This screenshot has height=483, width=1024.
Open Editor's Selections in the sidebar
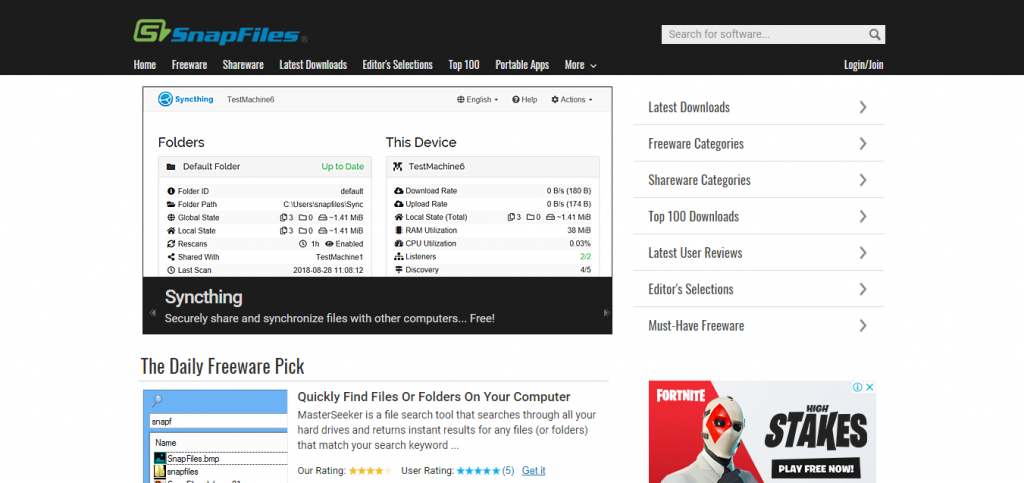pos(691,289)
